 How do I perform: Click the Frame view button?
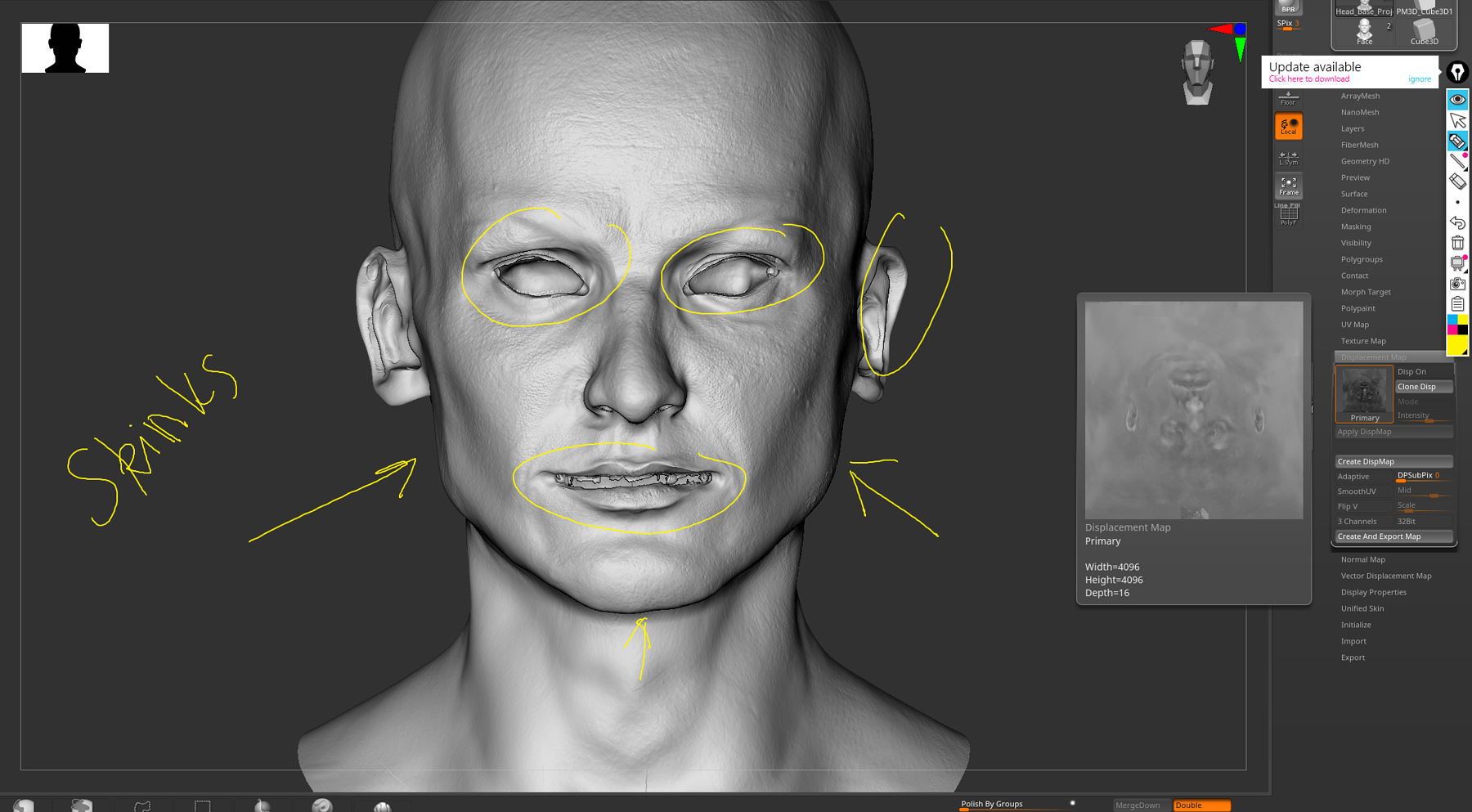pyautogui.click(x=1288, y=186)
